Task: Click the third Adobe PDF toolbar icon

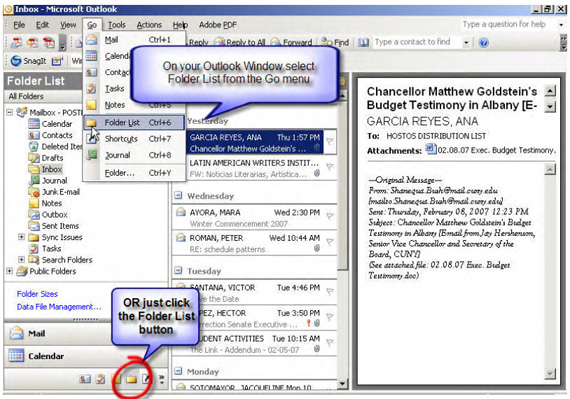Action: 49,43
